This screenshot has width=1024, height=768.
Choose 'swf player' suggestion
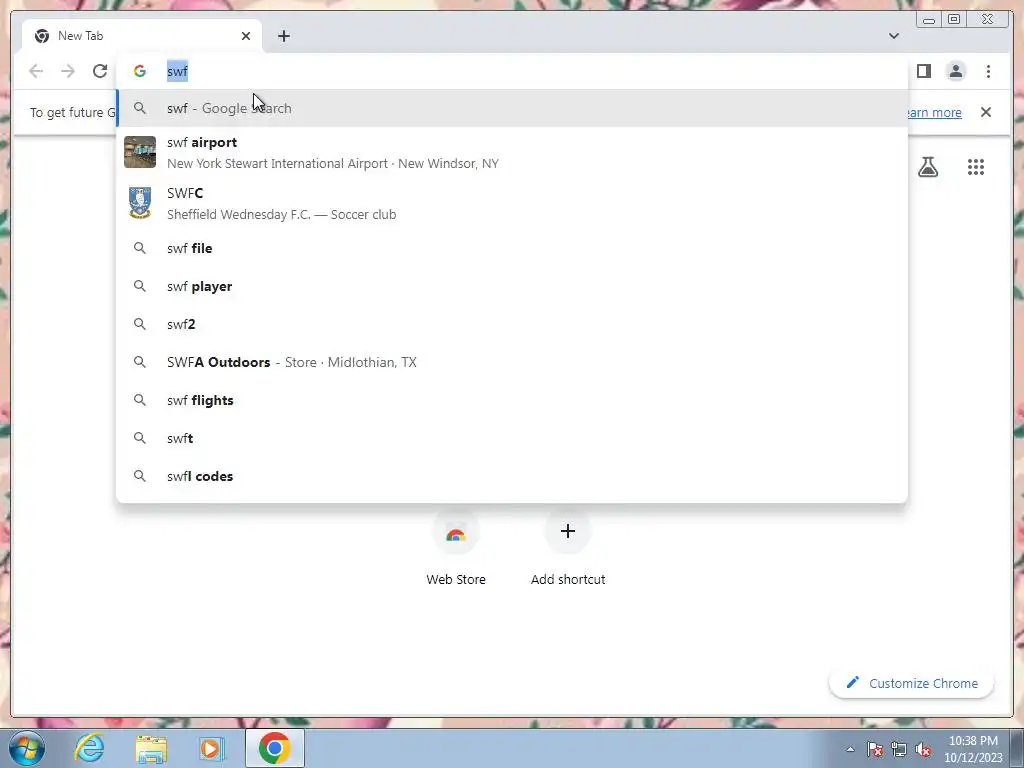512,286
